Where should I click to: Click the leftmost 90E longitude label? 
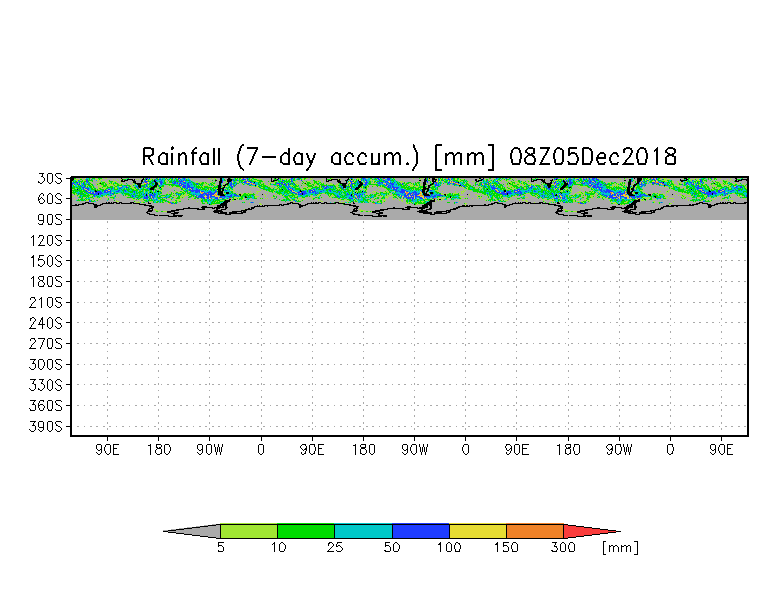coord(108,450)
